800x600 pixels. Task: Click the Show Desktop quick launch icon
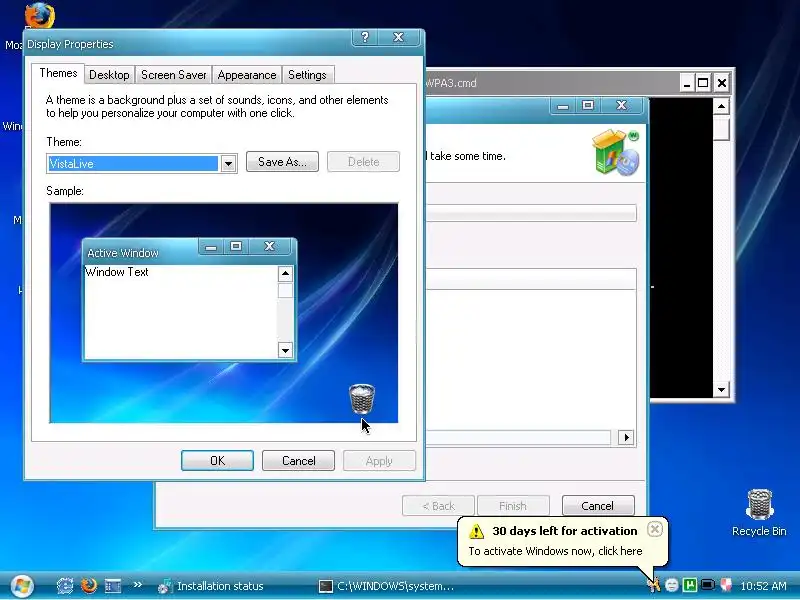pos(65,586)
